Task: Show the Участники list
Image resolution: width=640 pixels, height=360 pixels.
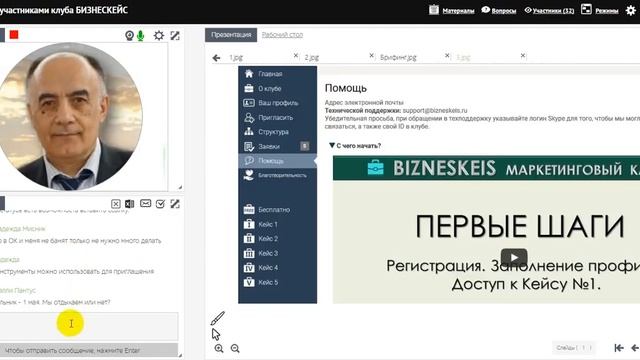Action: pos(549,10)
